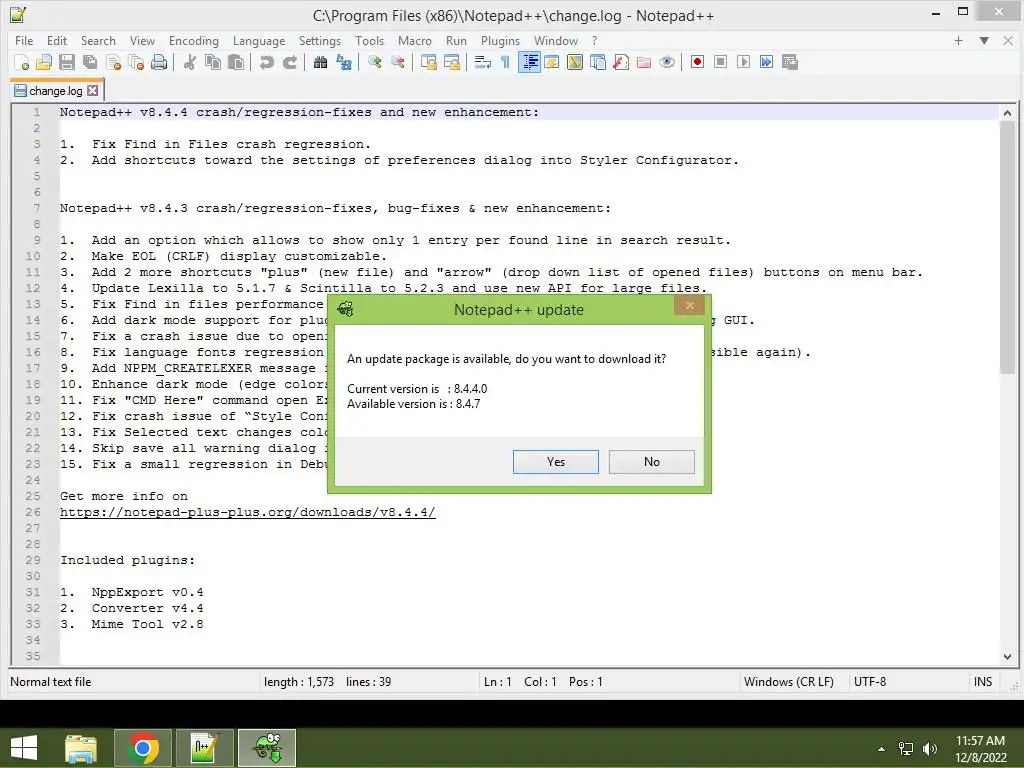Image resolution: width=1024 pixels, height=768 pixels.
Task: Open Find with the binoculars icon
Action: tap(320, 62)
